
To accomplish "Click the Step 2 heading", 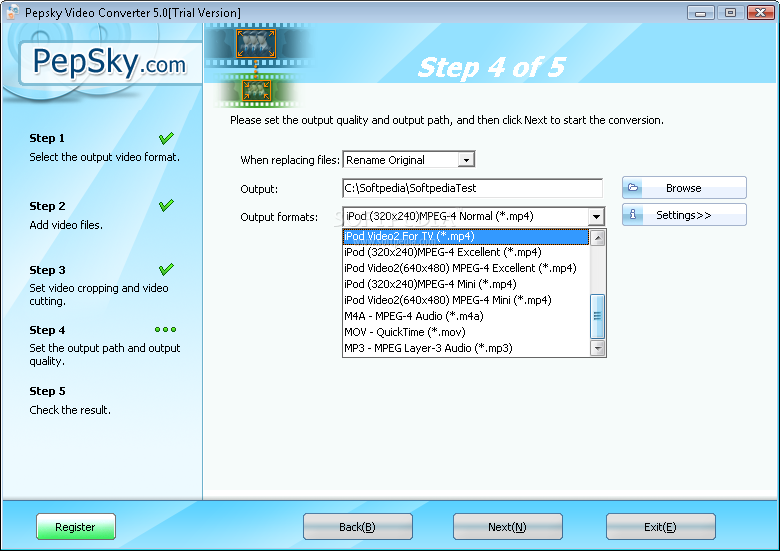I will tap(47, 206).
